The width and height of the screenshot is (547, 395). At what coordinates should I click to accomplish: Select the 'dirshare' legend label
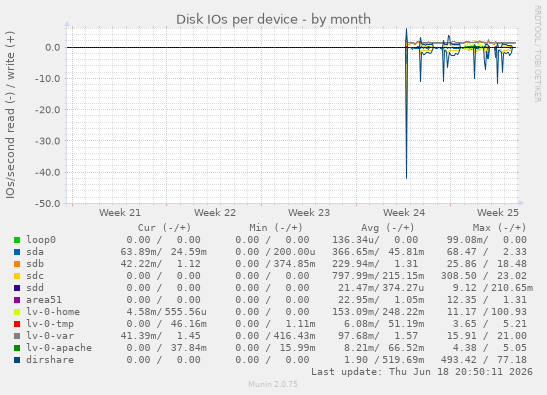pyautogui.click(x=50, y=359)
